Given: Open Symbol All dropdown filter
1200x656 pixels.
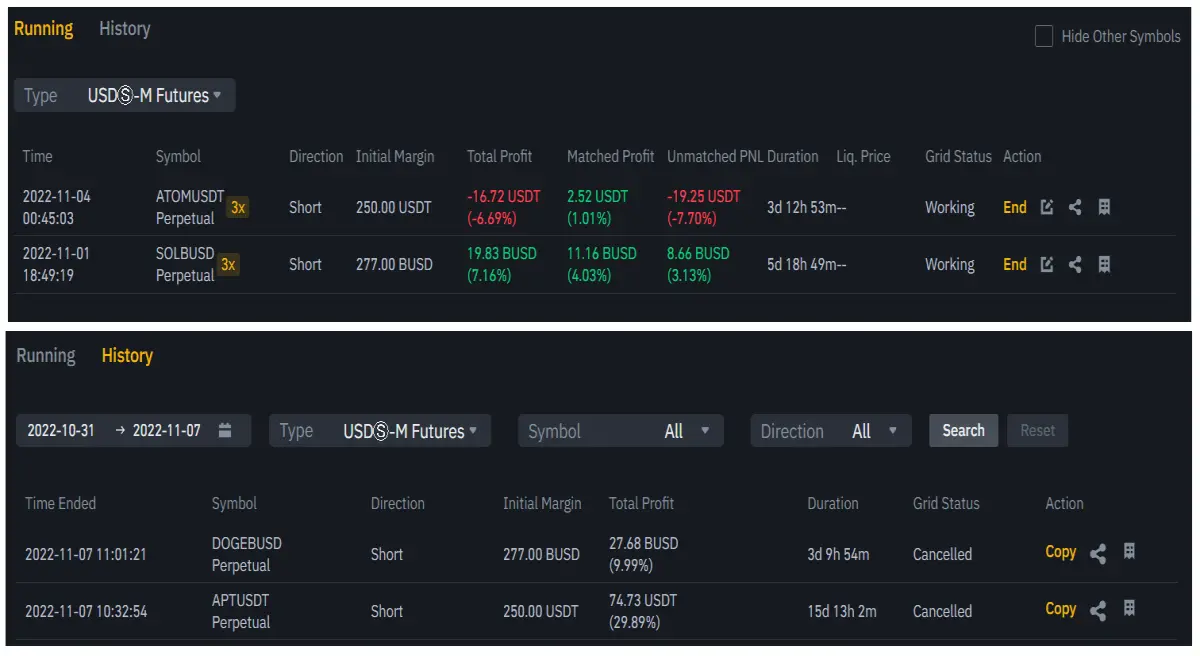Looking at the screenshot, I should 620,431.
